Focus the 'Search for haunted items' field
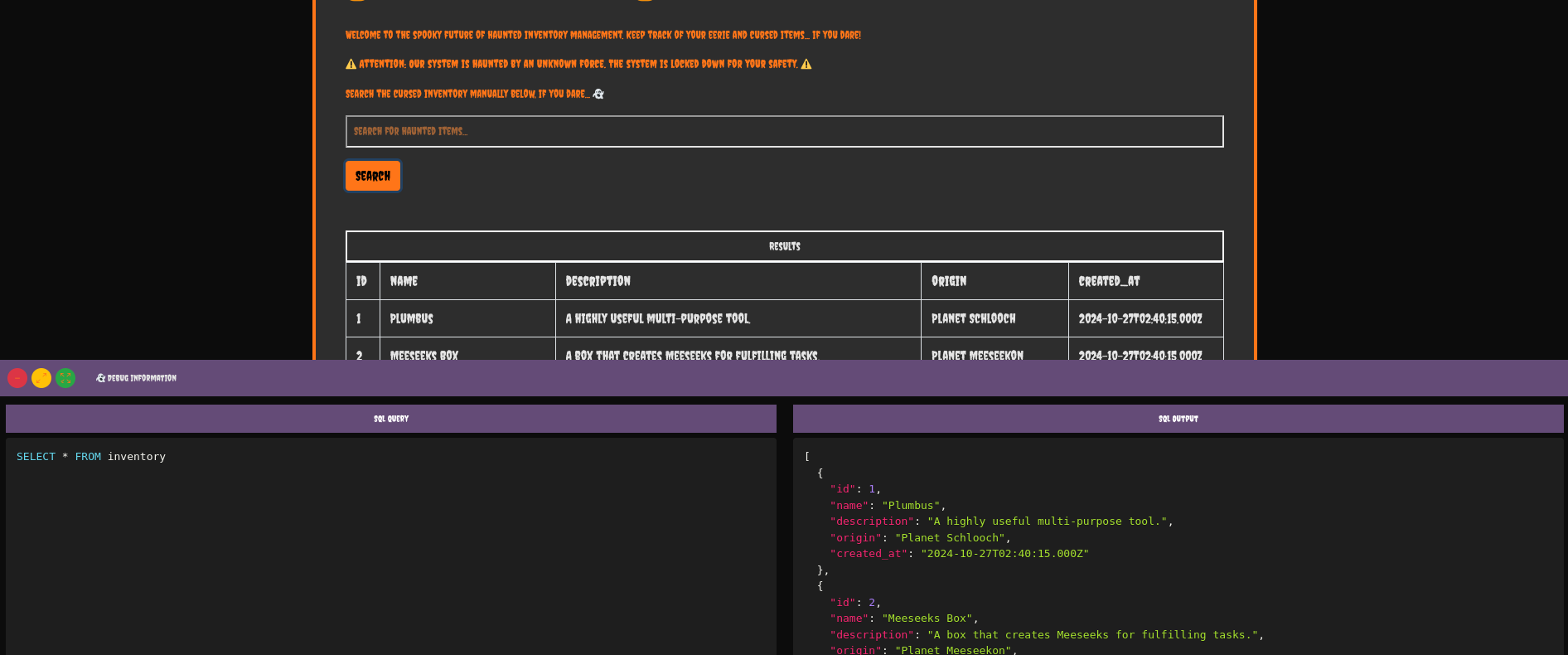This screenshot has width=1568, height=655. click(784, 131)
